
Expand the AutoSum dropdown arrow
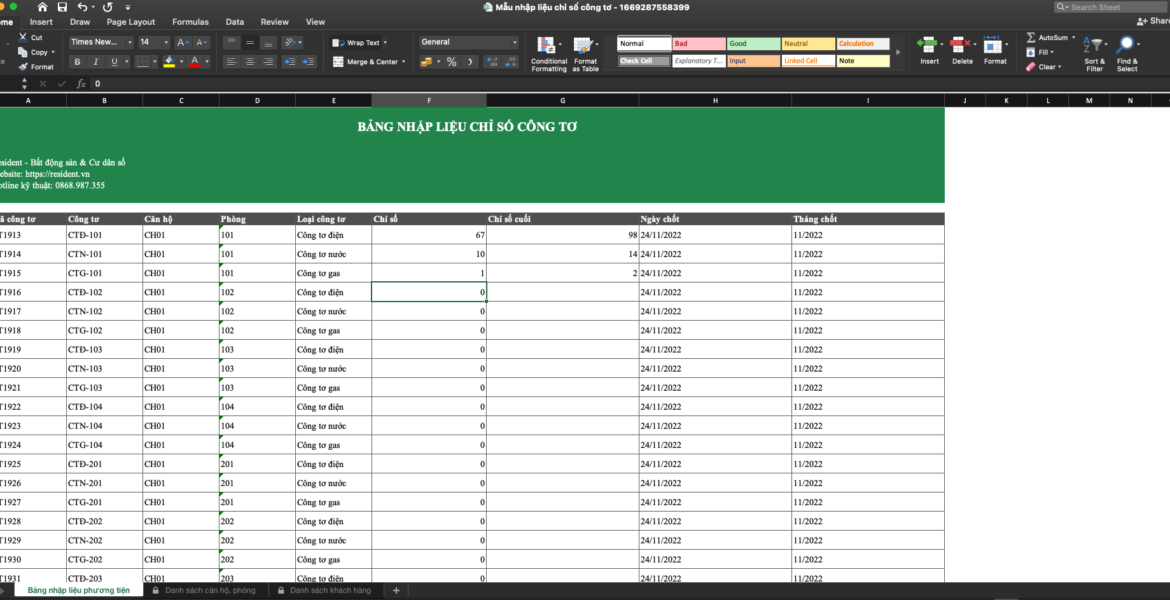tap(1075, 38)
